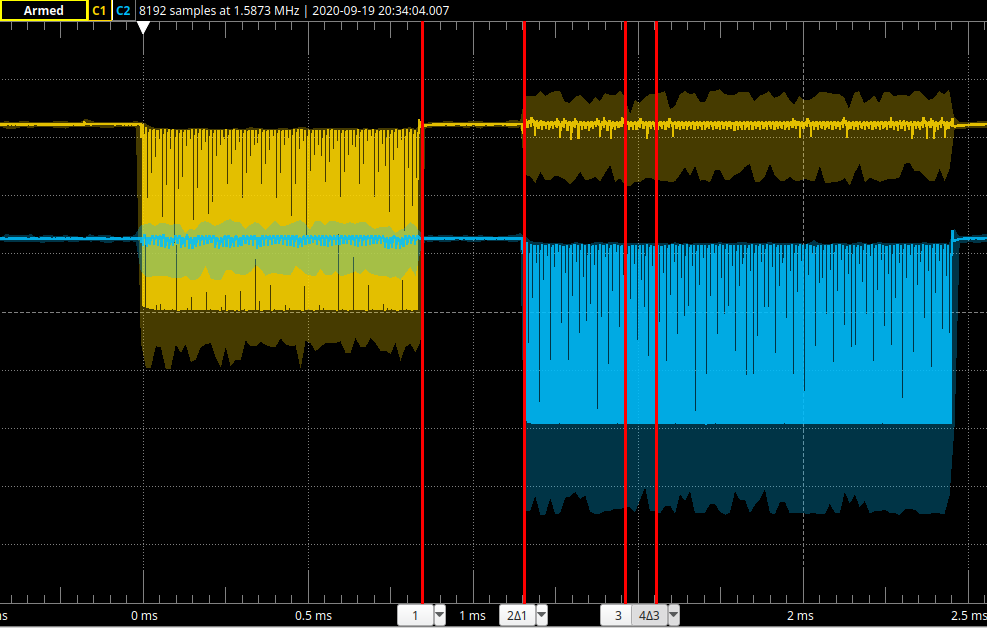Open the dropdown beside 4Δ3 cursor

click(x=674, y=615)
